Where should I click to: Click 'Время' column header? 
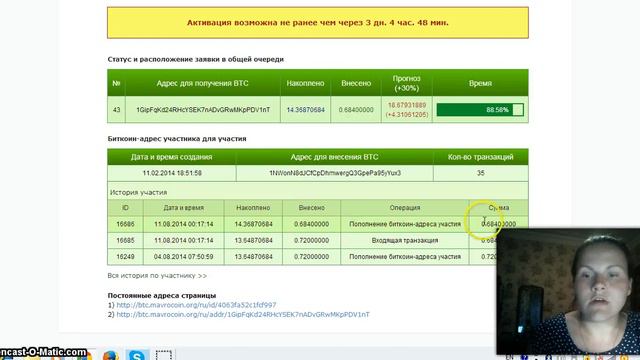pyautogui.click(x=480, y=83)
